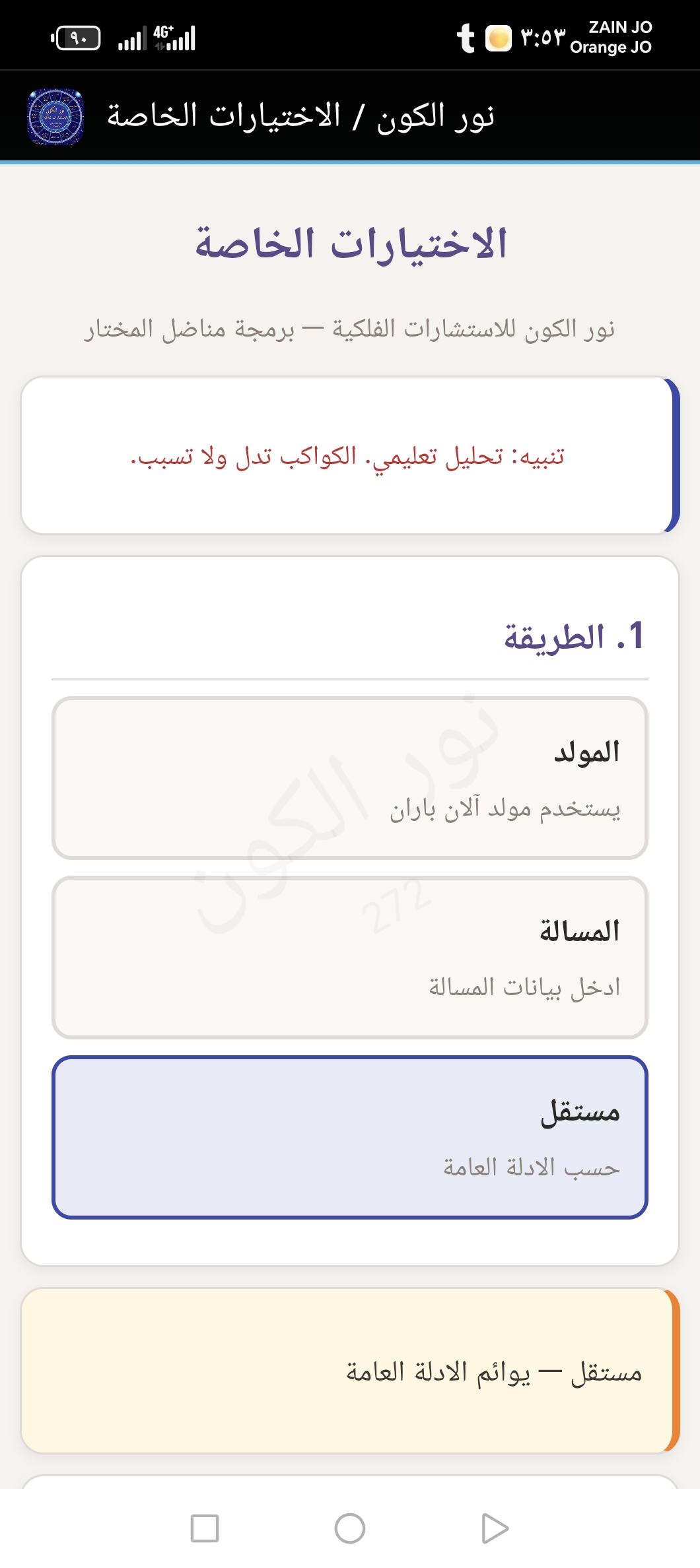Image resolution: width=700 pixels, height=1568 pixels.
Task: Tap the first signal bars icon beside battery
Action: click(x=131, y=39)
